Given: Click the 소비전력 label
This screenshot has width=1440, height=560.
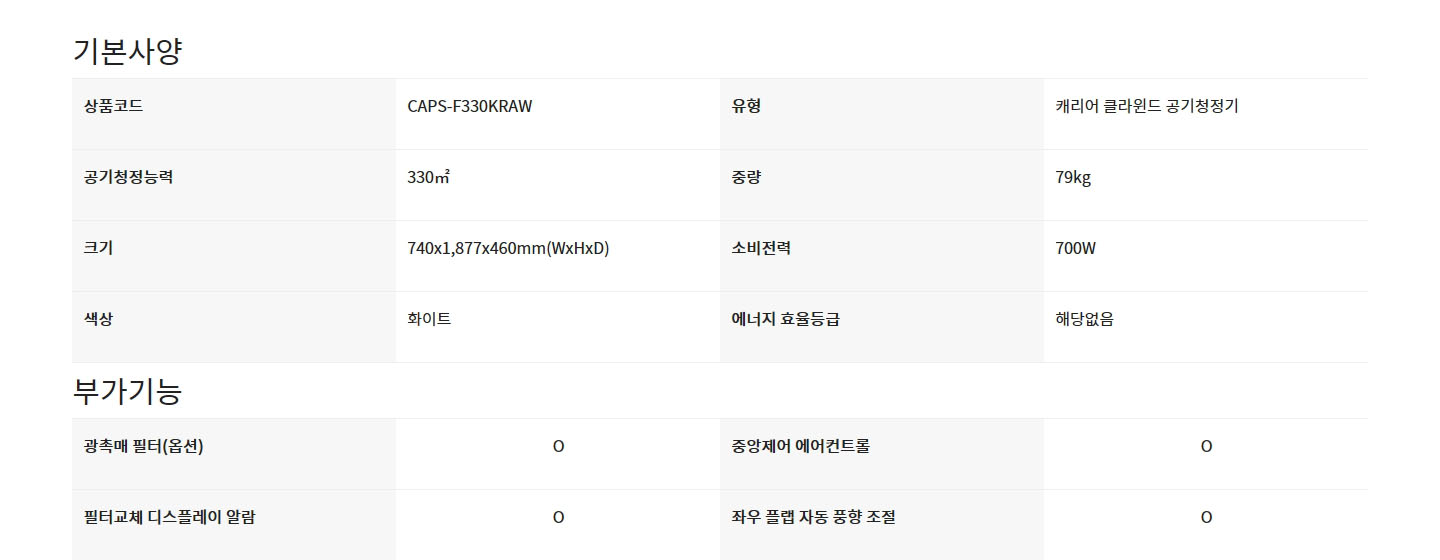Looking at the screenshot, I should pyautogui.click(x=761, y=248).
